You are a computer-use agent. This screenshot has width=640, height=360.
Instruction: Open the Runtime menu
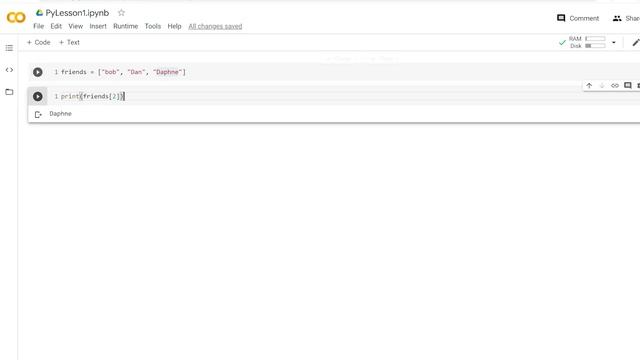click(126, 26)
